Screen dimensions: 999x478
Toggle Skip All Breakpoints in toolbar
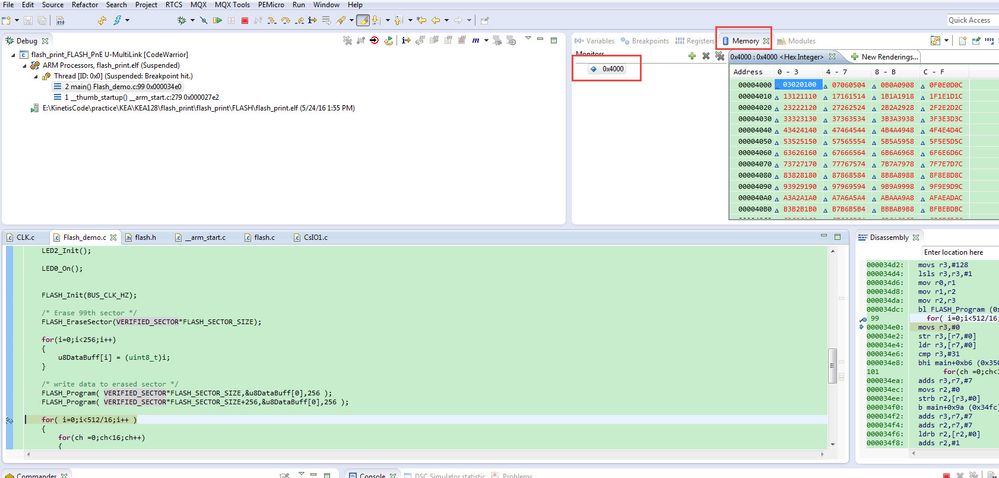203,20
